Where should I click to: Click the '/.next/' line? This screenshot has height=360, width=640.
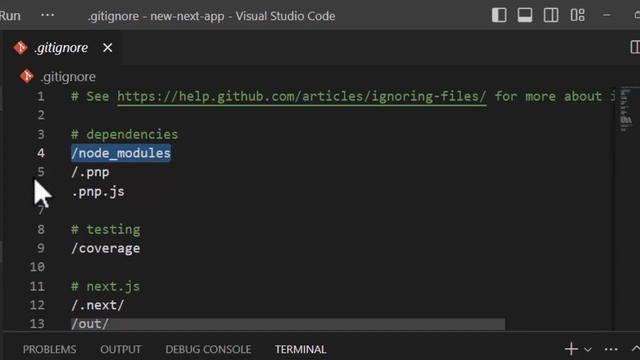(x=98, y=305)
